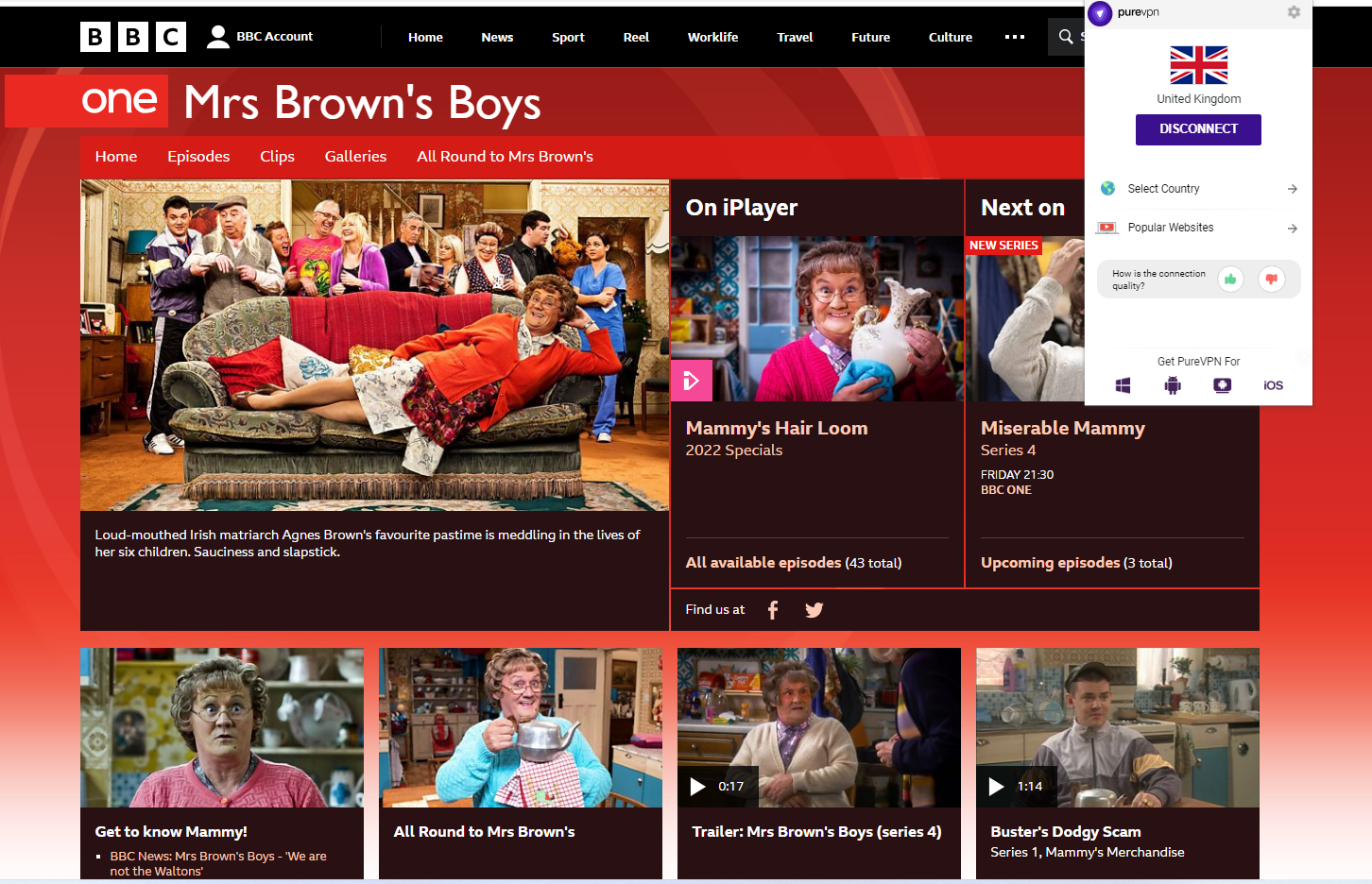The image size is (1372, 884).
Task: Click On iPlayer heading
Action: [x=742, y=208]
